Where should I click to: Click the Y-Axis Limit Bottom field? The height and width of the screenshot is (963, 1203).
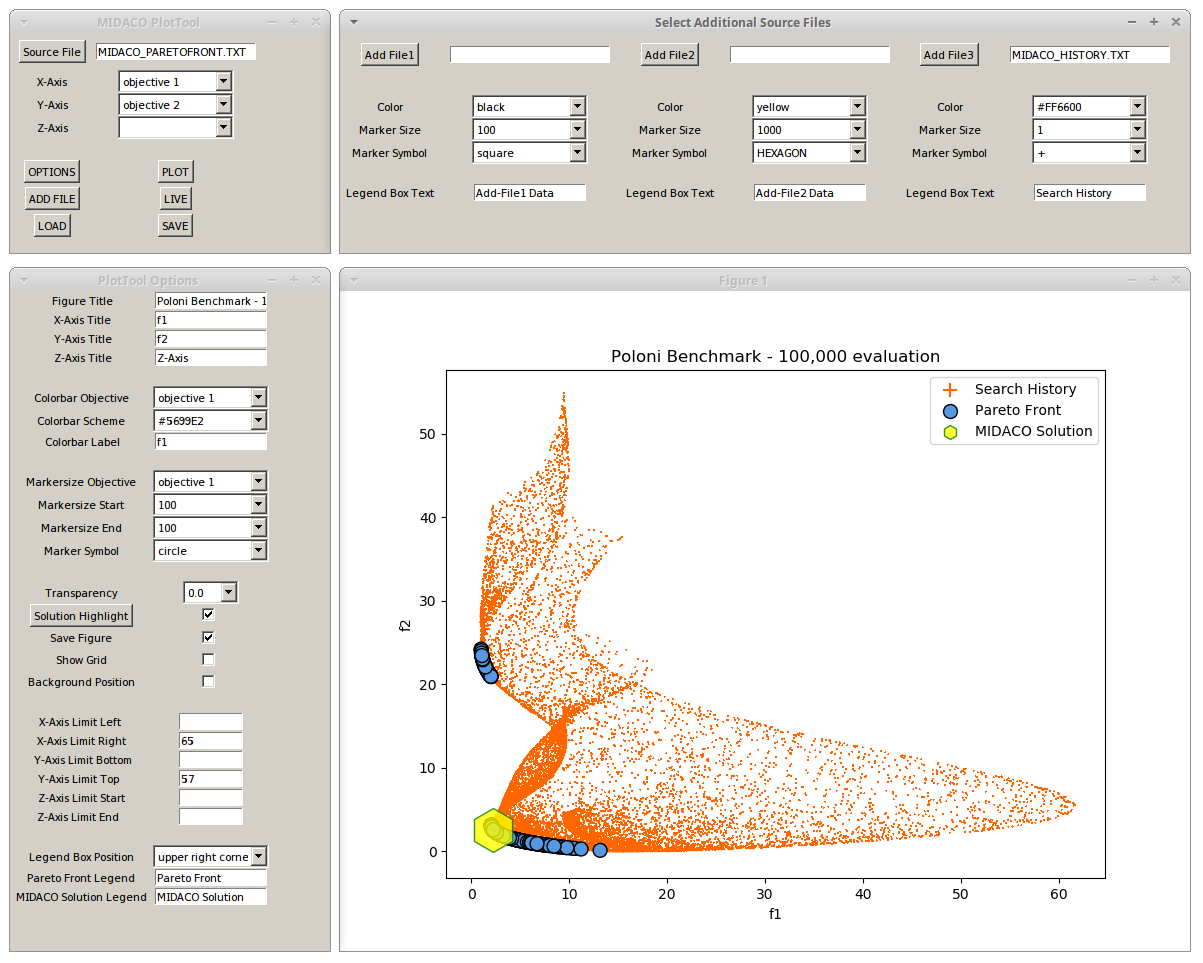[211, 760]
